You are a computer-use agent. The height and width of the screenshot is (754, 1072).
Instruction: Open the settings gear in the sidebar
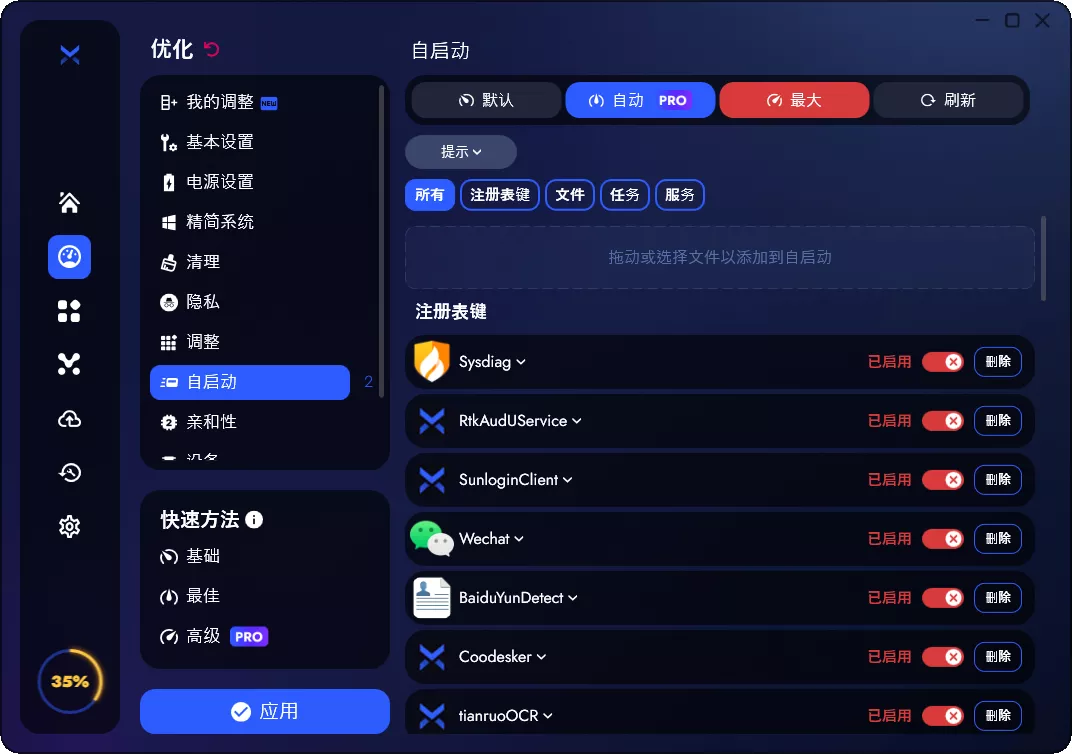[69, 526]
